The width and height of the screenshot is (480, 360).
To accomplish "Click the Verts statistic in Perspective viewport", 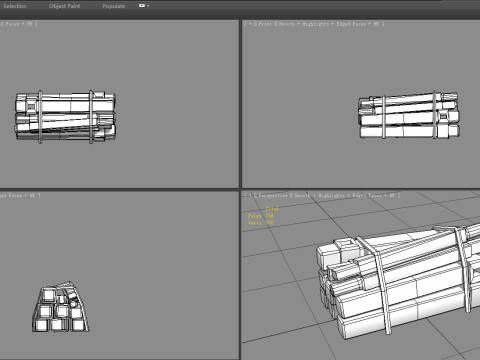I will (x=261, y=223).
